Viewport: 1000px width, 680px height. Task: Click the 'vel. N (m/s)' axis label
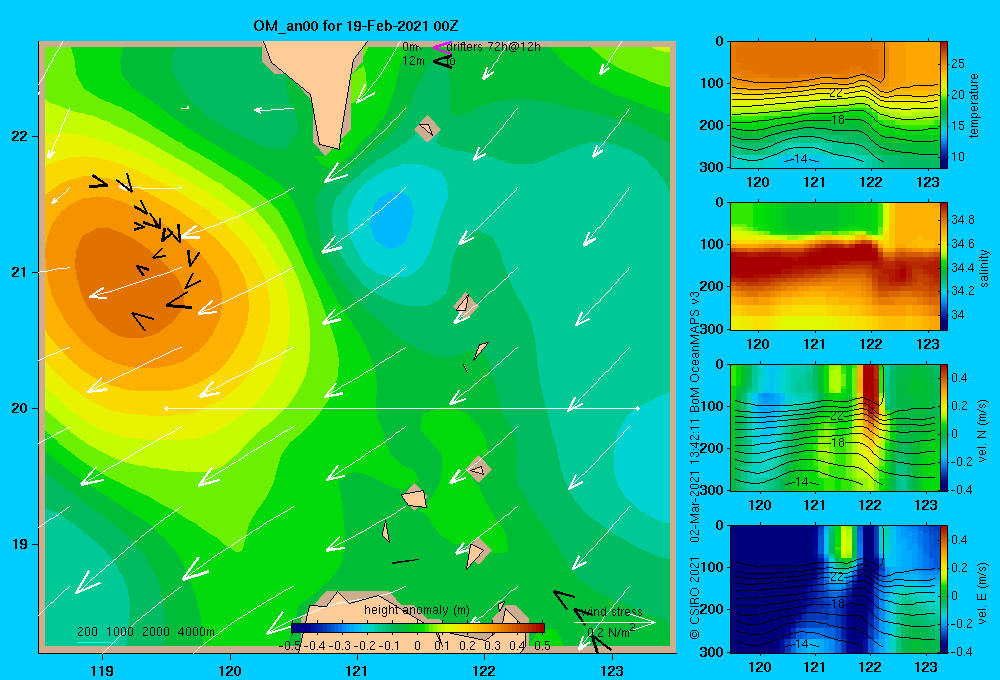coord(982,431)
